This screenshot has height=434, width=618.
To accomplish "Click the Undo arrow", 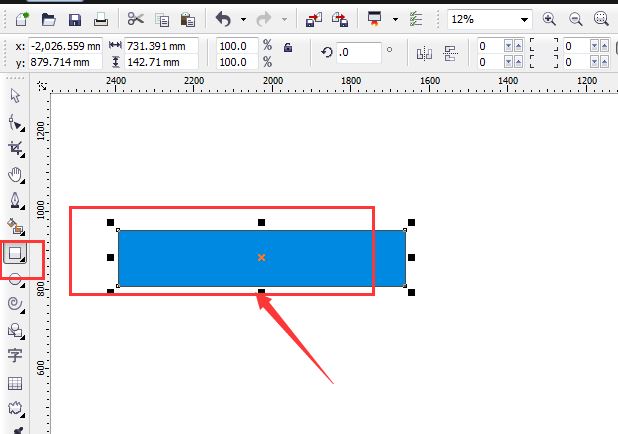I will (x=223, y=19).
